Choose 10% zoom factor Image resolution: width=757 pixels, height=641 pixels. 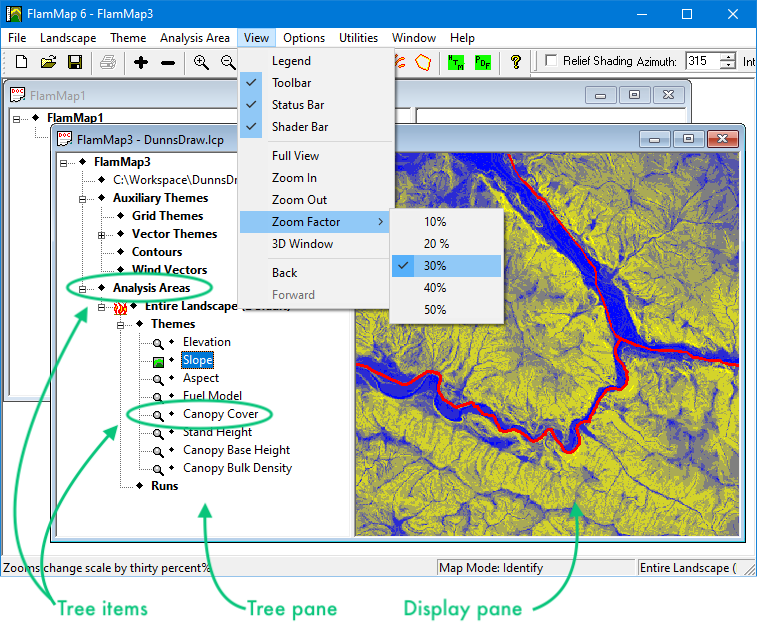[446, 222]
